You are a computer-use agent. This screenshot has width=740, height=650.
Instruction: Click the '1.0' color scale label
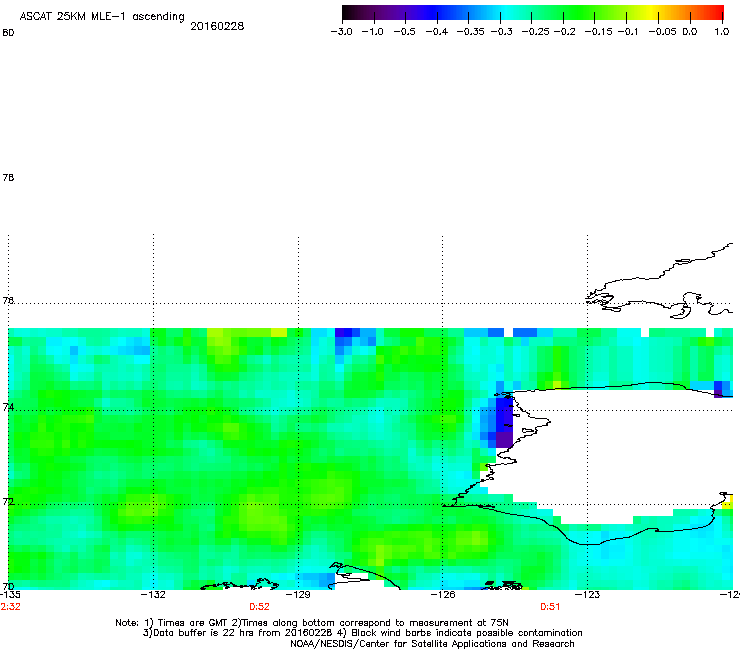(x=722, y=32)
